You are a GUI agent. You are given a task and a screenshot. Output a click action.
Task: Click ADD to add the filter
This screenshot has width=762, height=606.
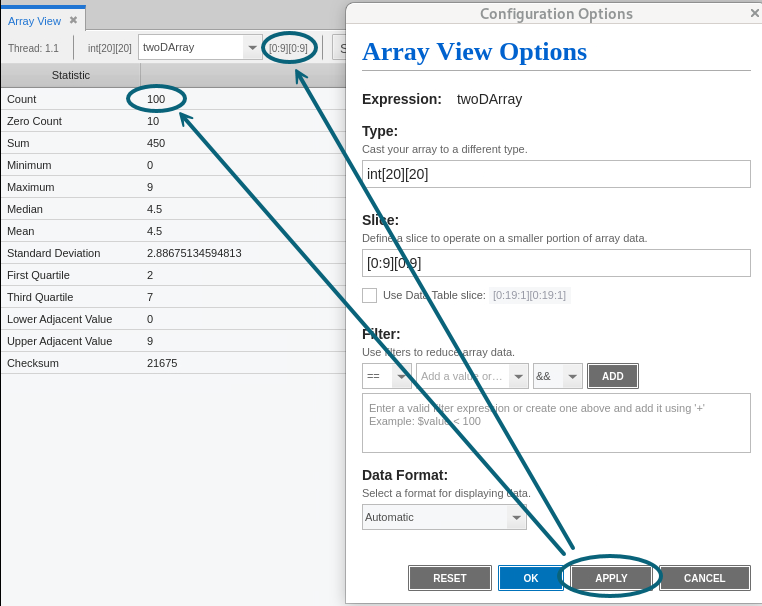612,376
